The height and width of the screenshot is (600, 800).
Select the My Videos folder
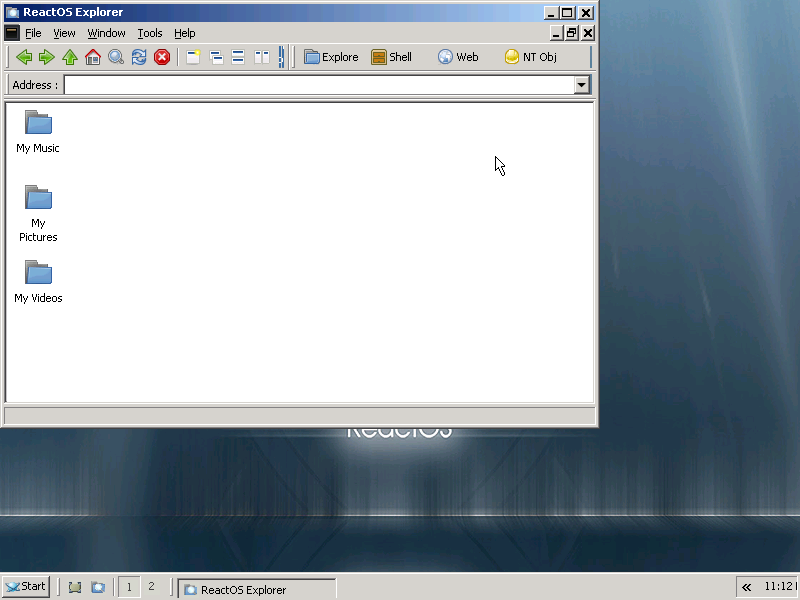38,282
